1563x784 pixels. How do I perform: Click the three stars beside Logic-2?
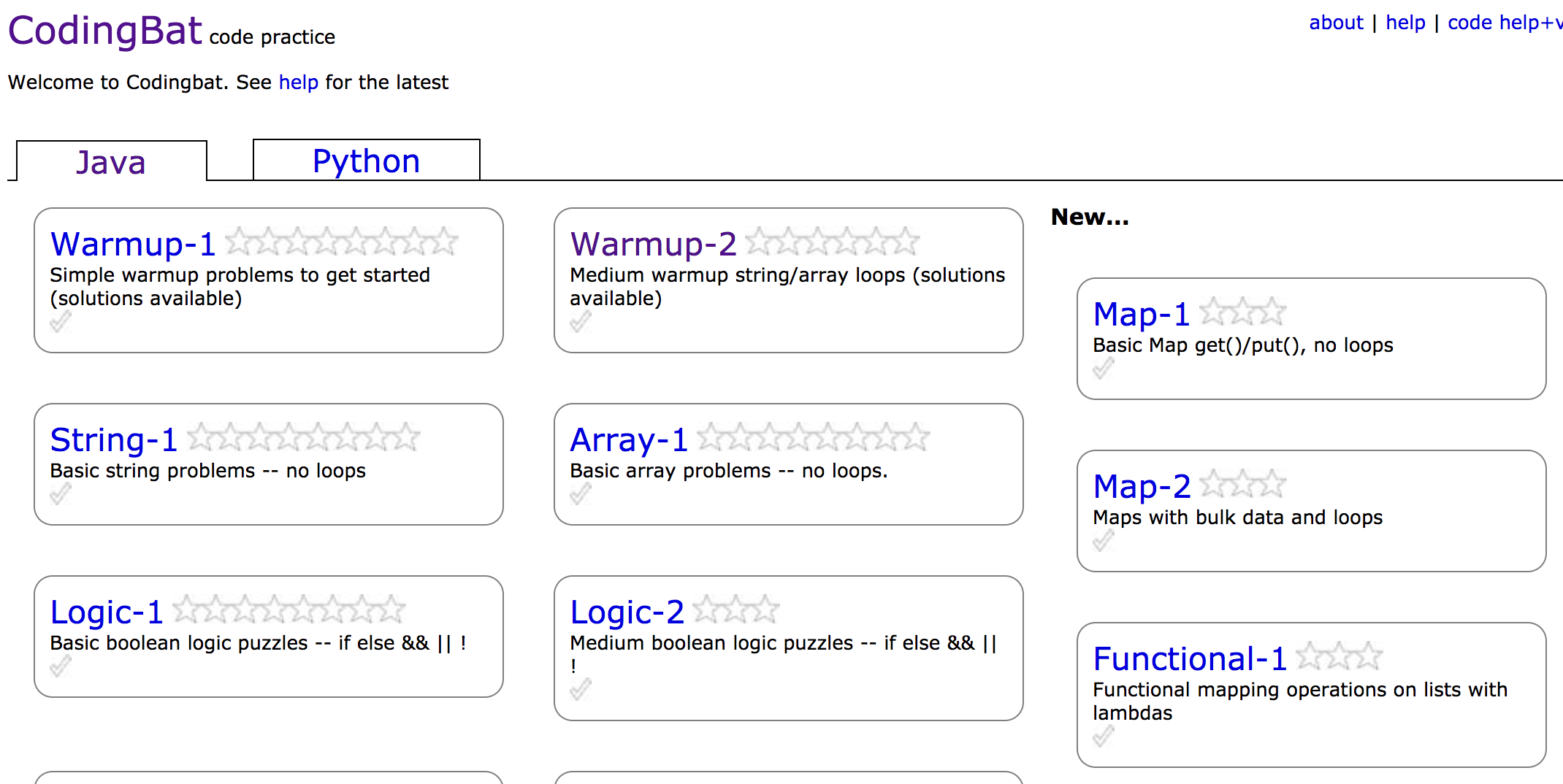tap(736, 609)
